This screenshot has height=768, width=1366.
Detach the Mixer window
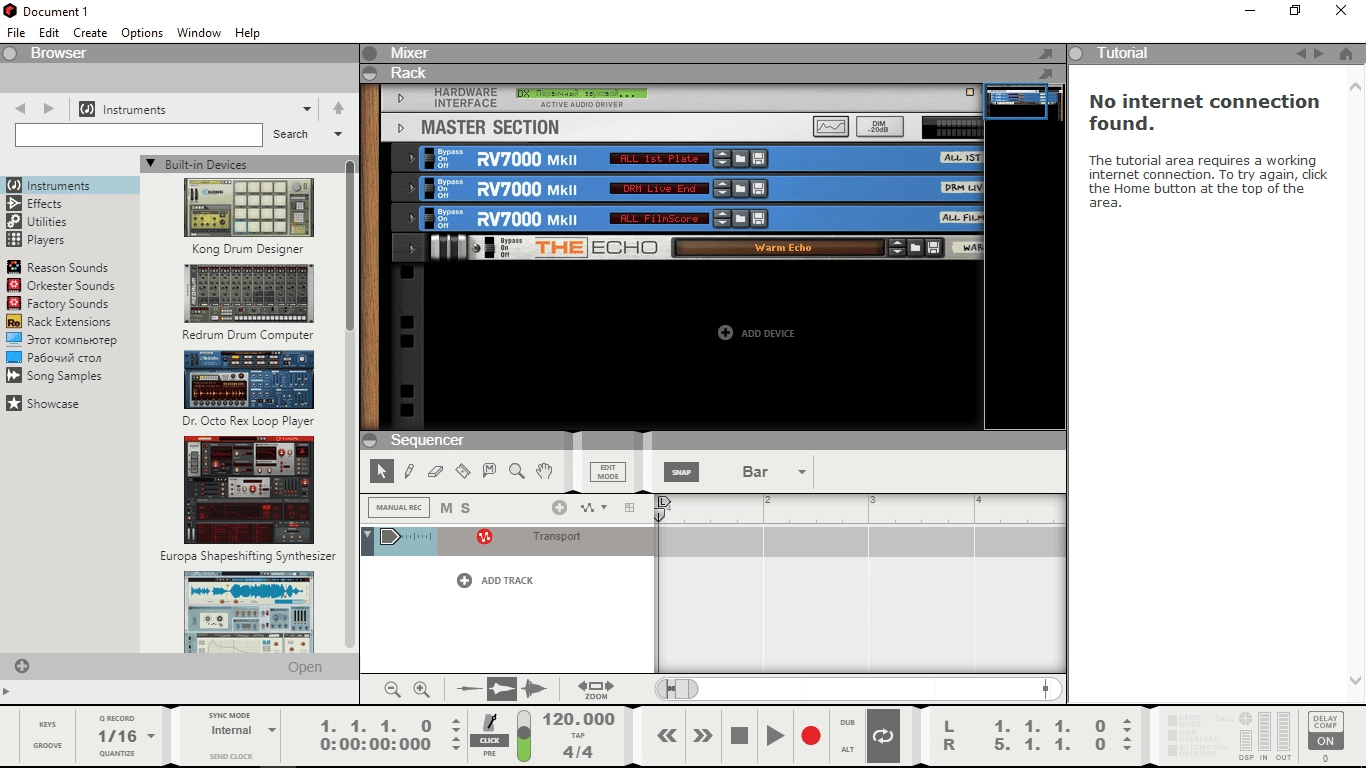[1045, 54]
